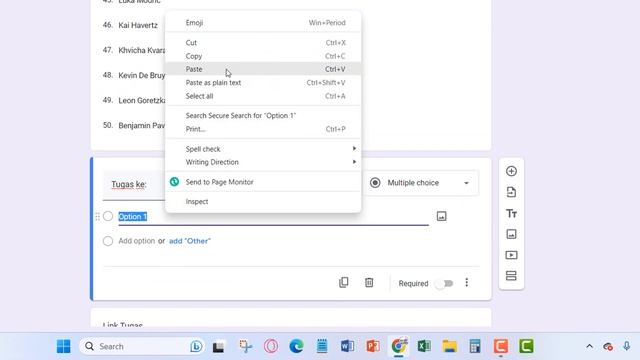
Task: Click the Add image icon in side toolbar
Action: coord(511,234)
